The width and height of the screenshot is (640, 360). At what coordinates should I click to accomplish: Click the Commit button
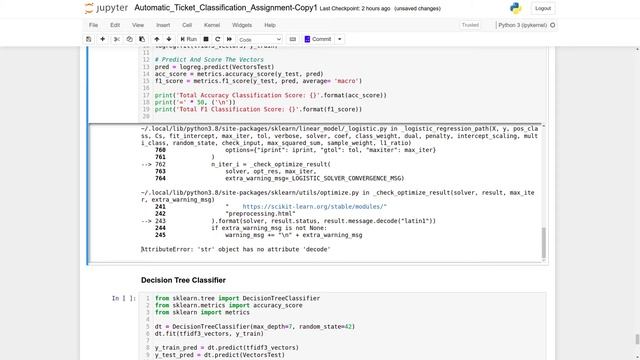coord(318,39)
